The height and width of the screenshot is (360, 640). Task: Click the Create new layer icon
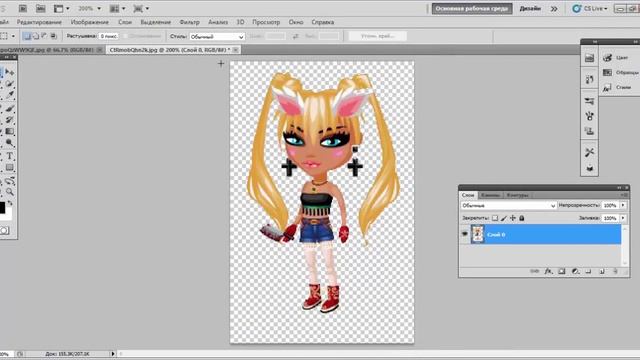tap(602, 271)
